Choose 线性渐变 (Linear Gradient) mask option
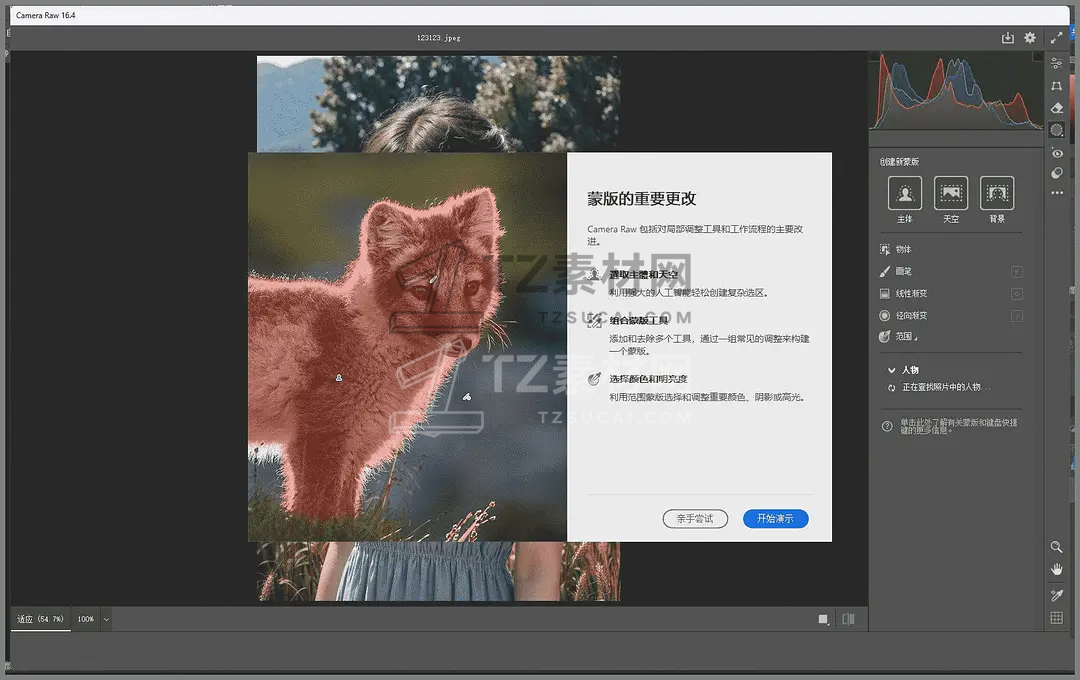Image resolution: width=1080 pixels, height=680 pixels. (910, 294)
